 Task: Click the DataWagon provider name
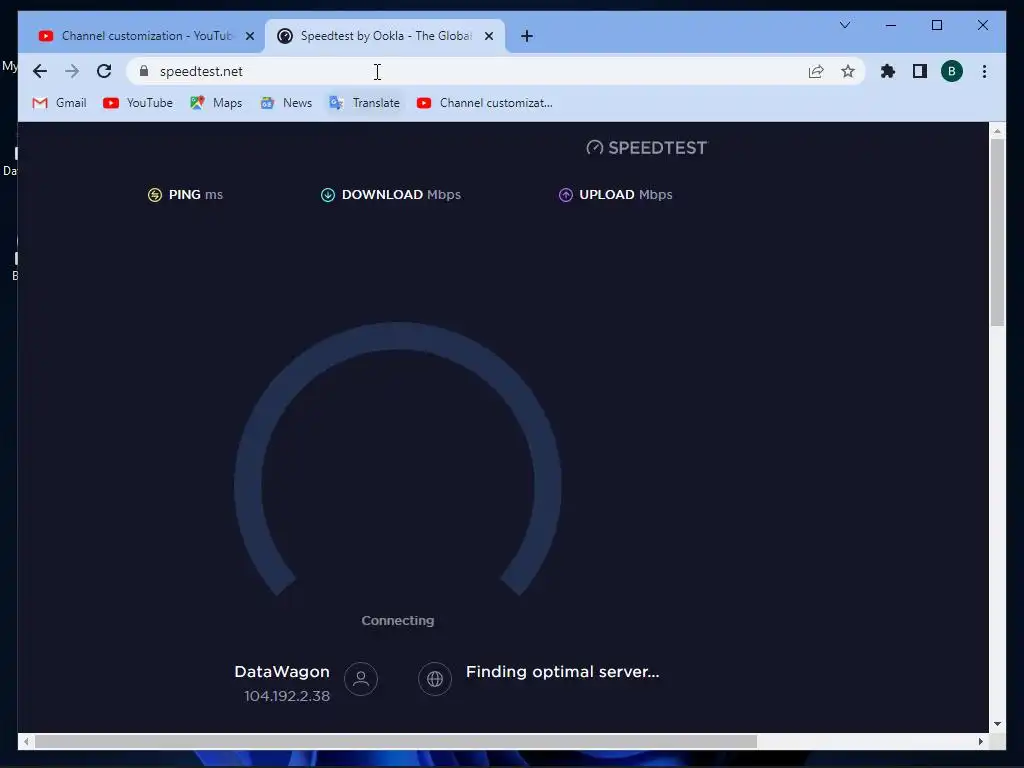pyautogui.click(x=282, y=671)
